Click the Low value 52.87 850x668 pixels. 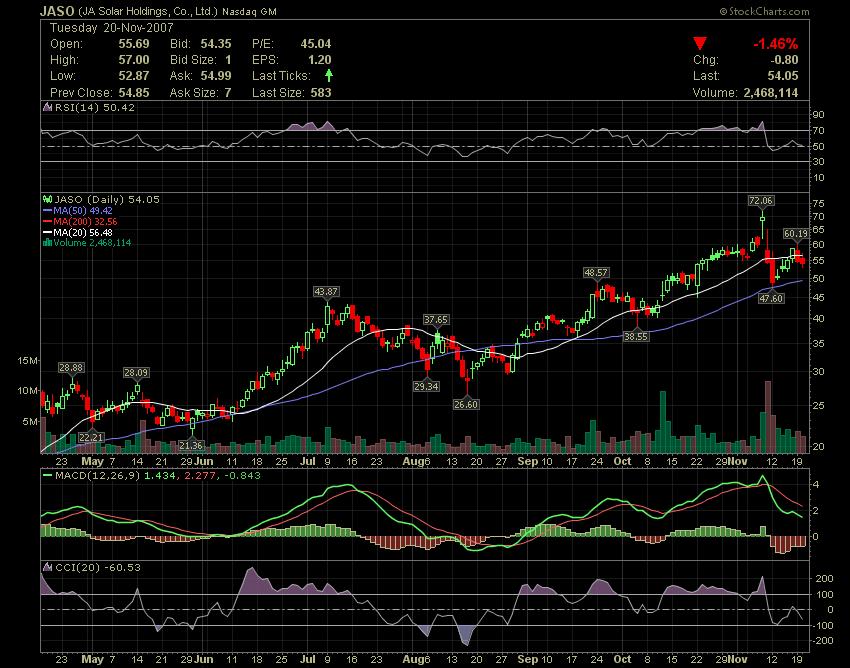coord(134,76)
